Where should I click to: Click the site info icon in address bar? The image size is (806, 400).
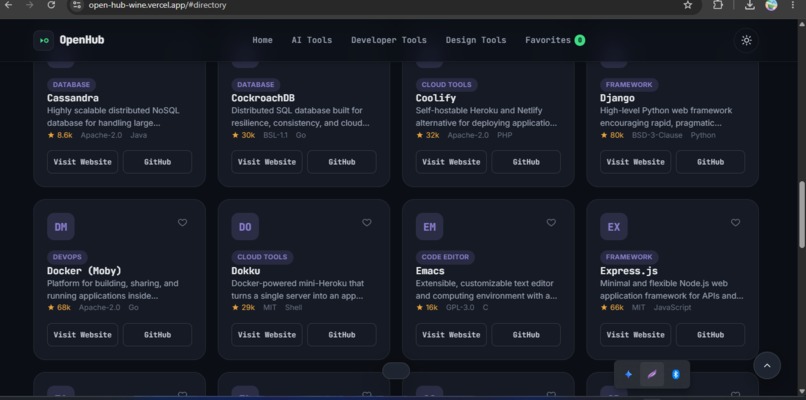pyautogui.click(x=77, y=5)
